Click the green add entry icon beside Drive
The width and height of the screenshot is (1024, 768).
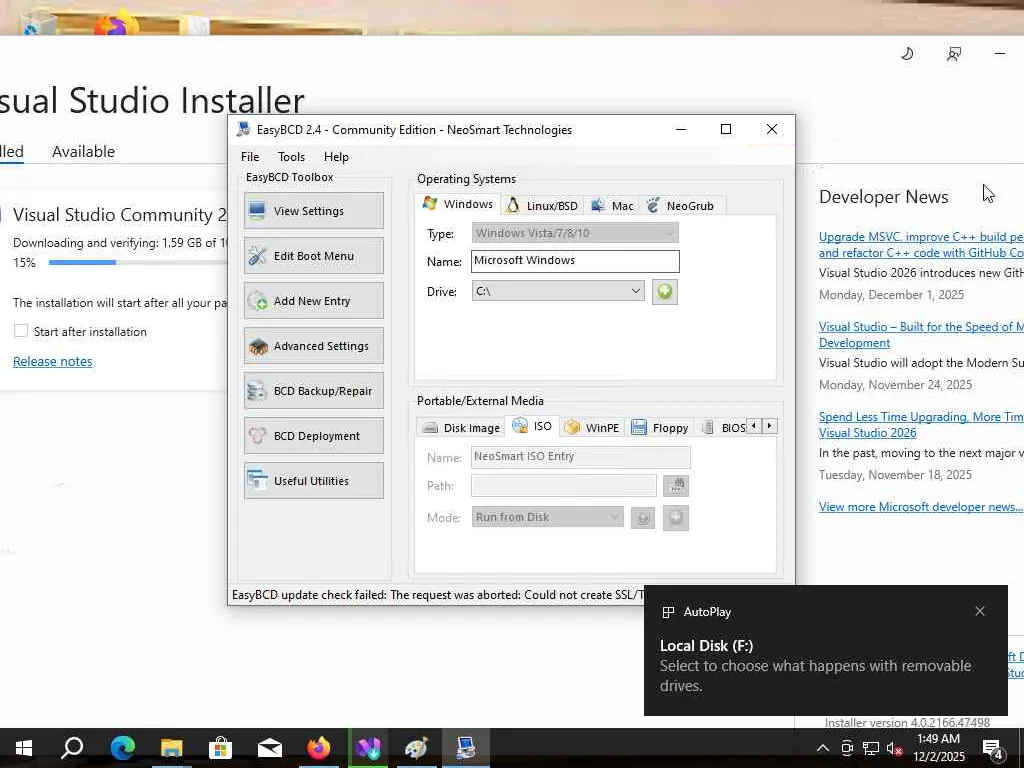coord(665,291)
